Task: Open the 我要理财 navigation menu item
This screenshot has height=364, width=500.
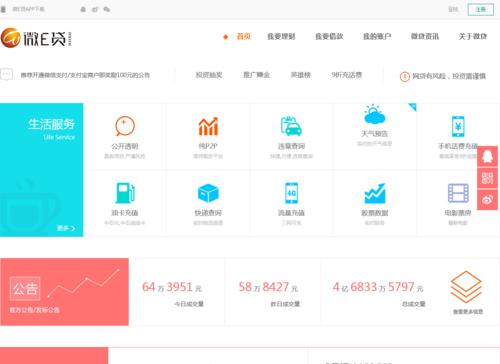Action: [x=281, y=36]
